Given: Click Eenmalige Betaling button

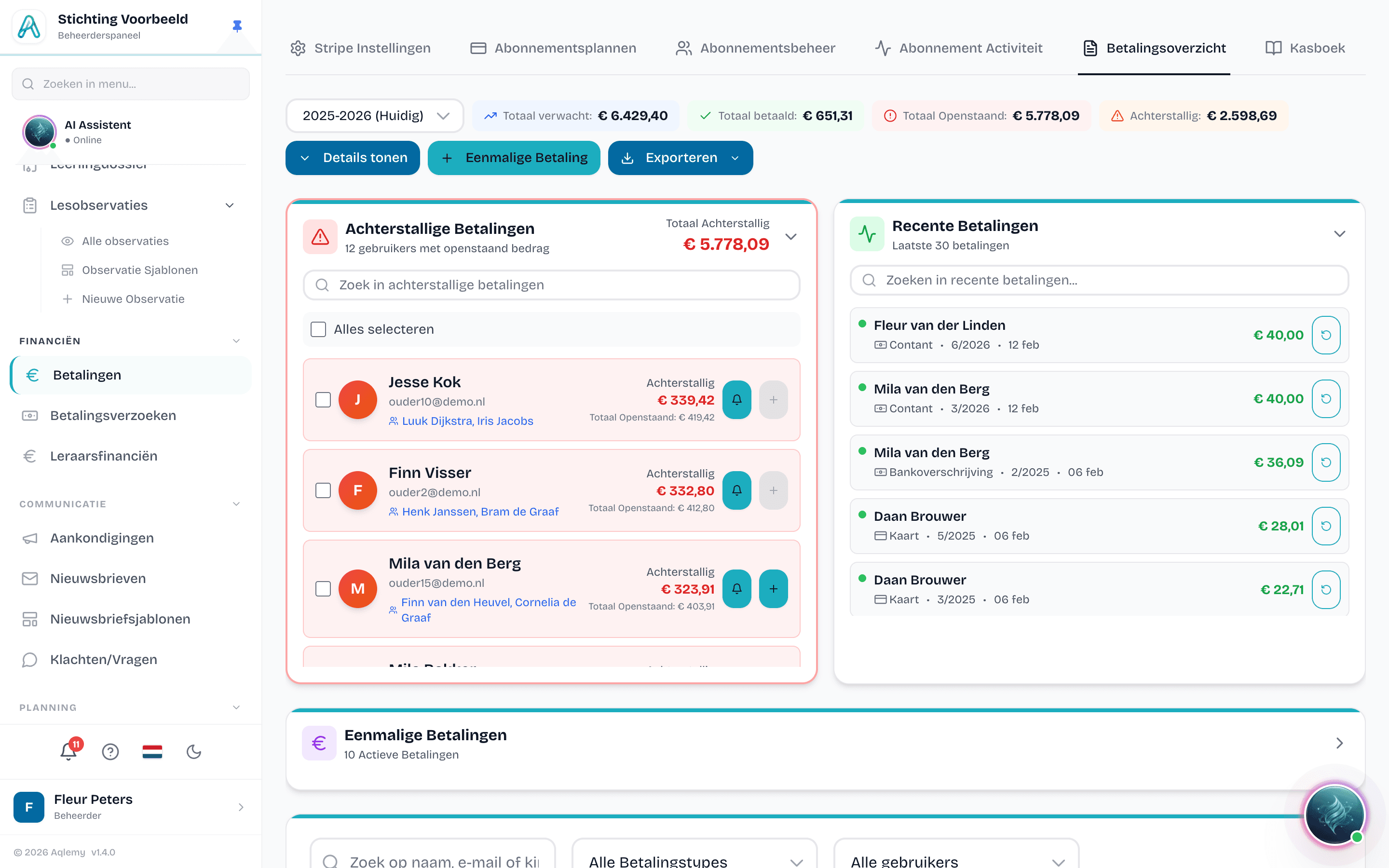Looking at the screenshot, I should tap(514, 158).
